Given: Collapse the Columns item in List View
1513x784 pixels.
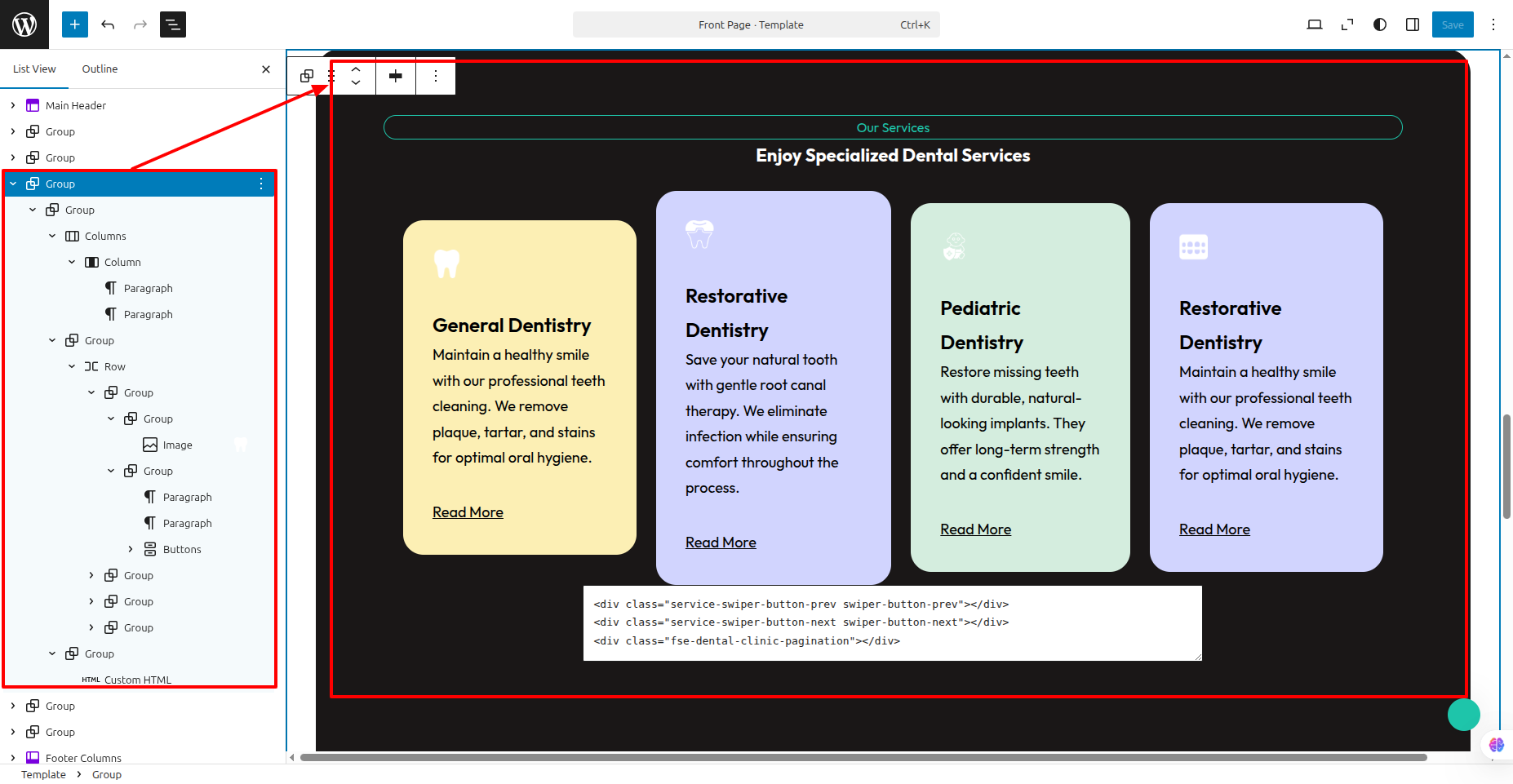Looking at the screenshot, I should point(52,236).
